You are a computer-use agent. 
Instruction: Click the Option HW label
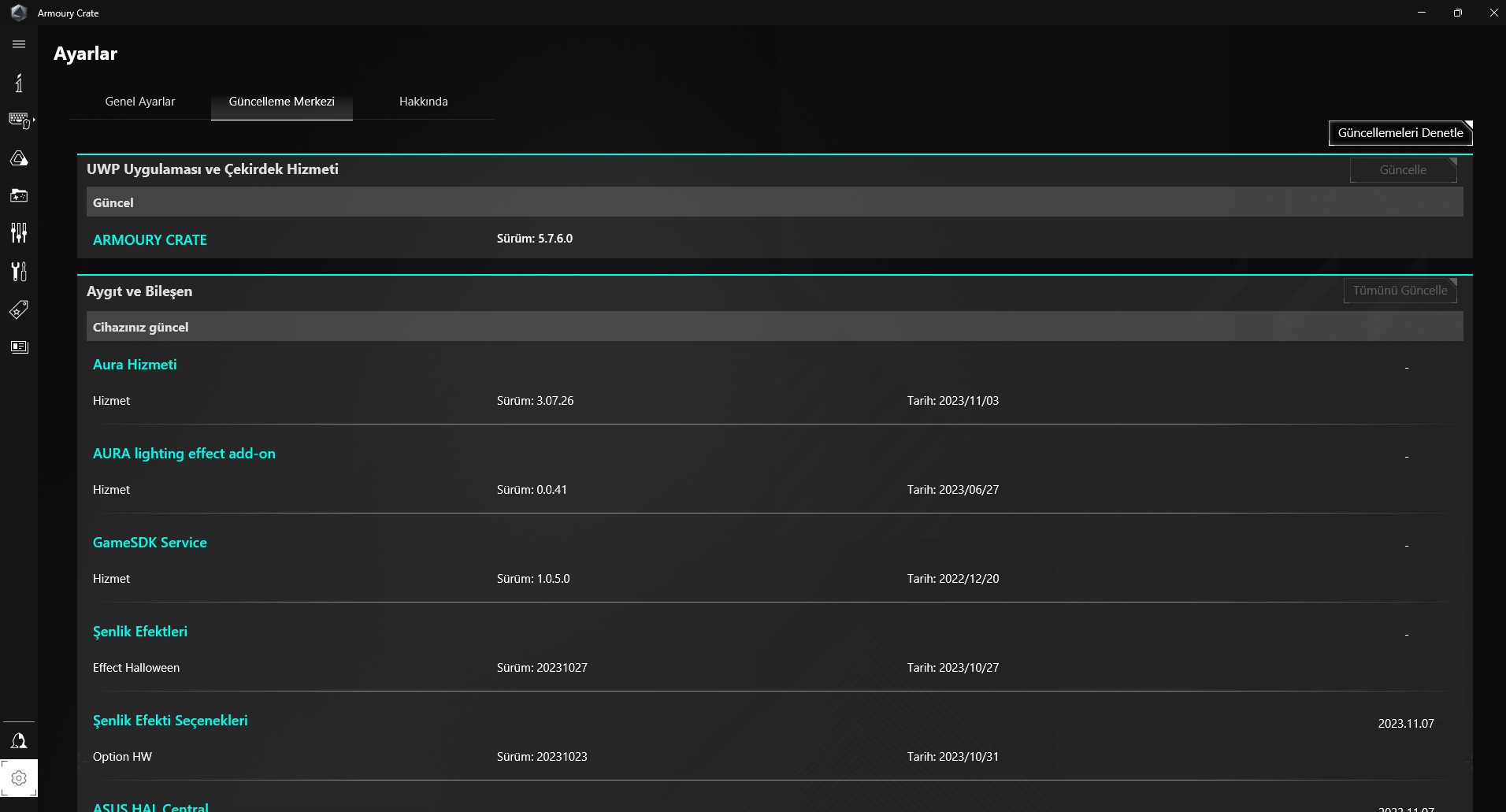(x=122, y=757)
